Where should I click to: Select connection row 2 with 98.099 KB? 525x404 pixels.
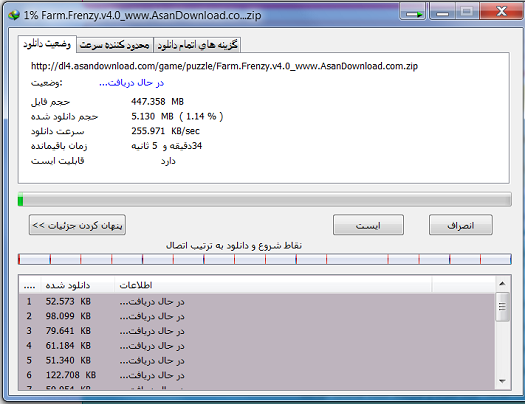coord(257,316)
